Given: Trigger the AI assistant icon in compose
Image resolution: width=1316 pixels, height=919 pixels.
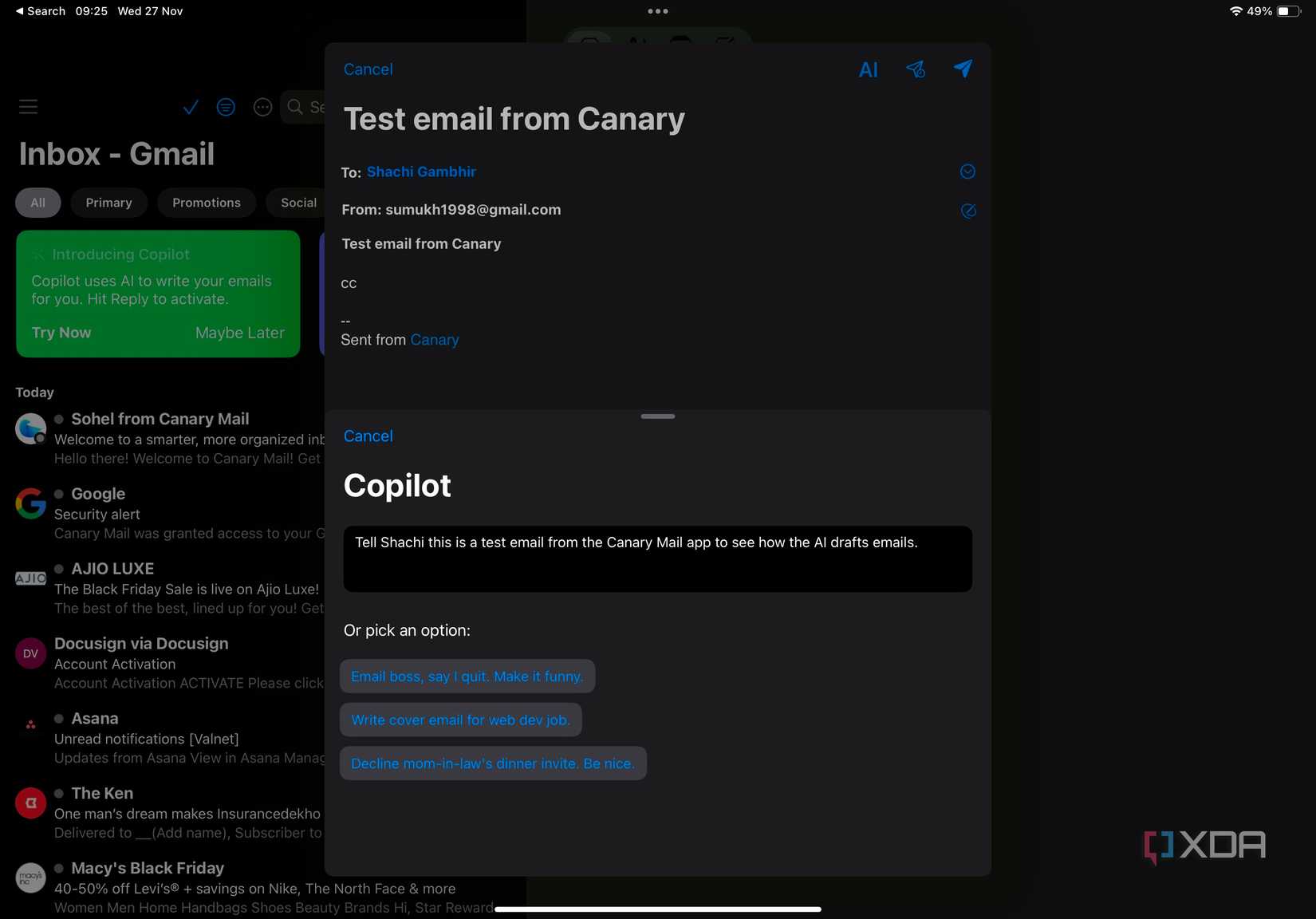Looking at the screenshot, I should point(868,69).
